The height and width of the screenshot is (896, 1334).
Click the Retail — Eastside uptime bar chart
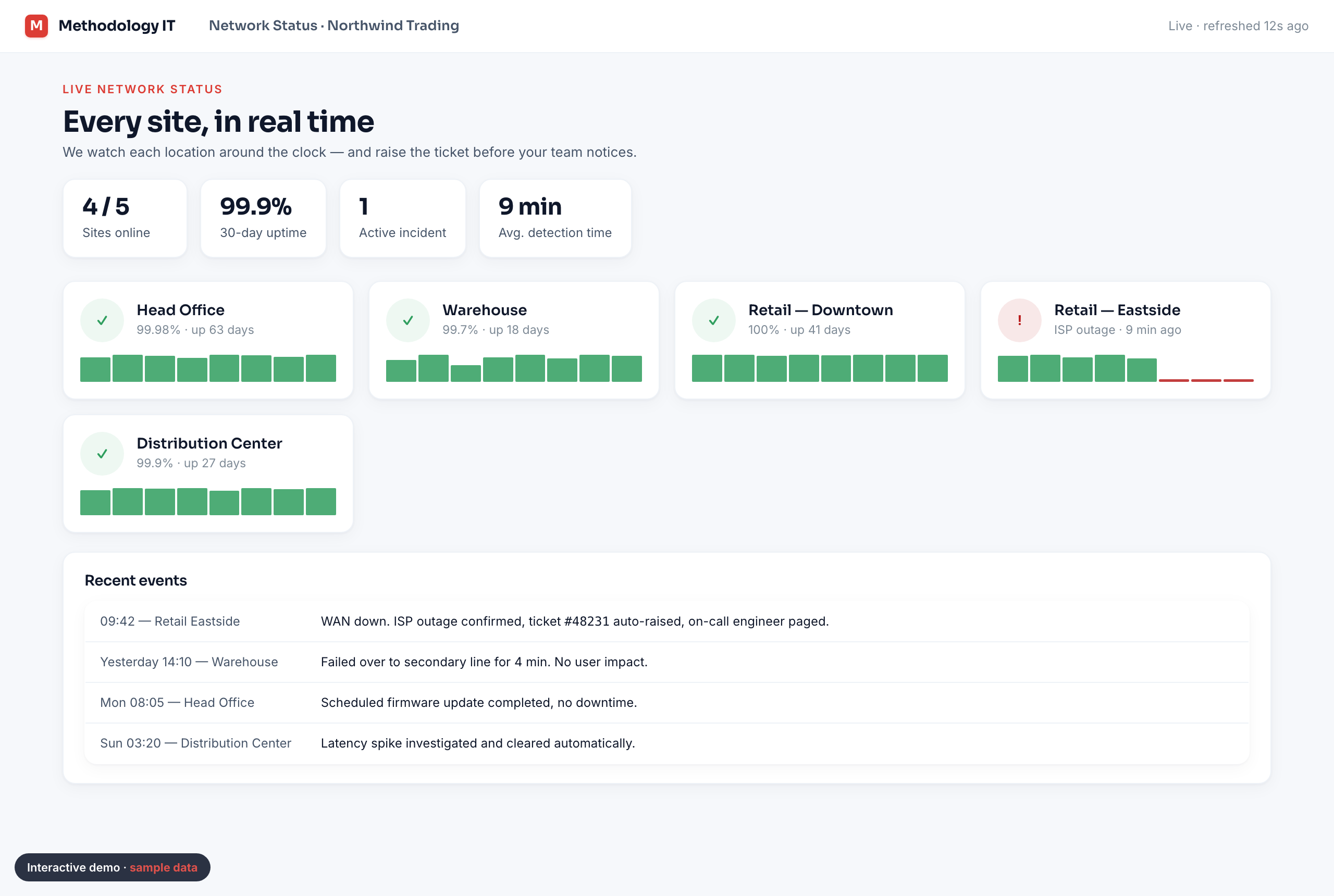click(x=1126, y=368)
